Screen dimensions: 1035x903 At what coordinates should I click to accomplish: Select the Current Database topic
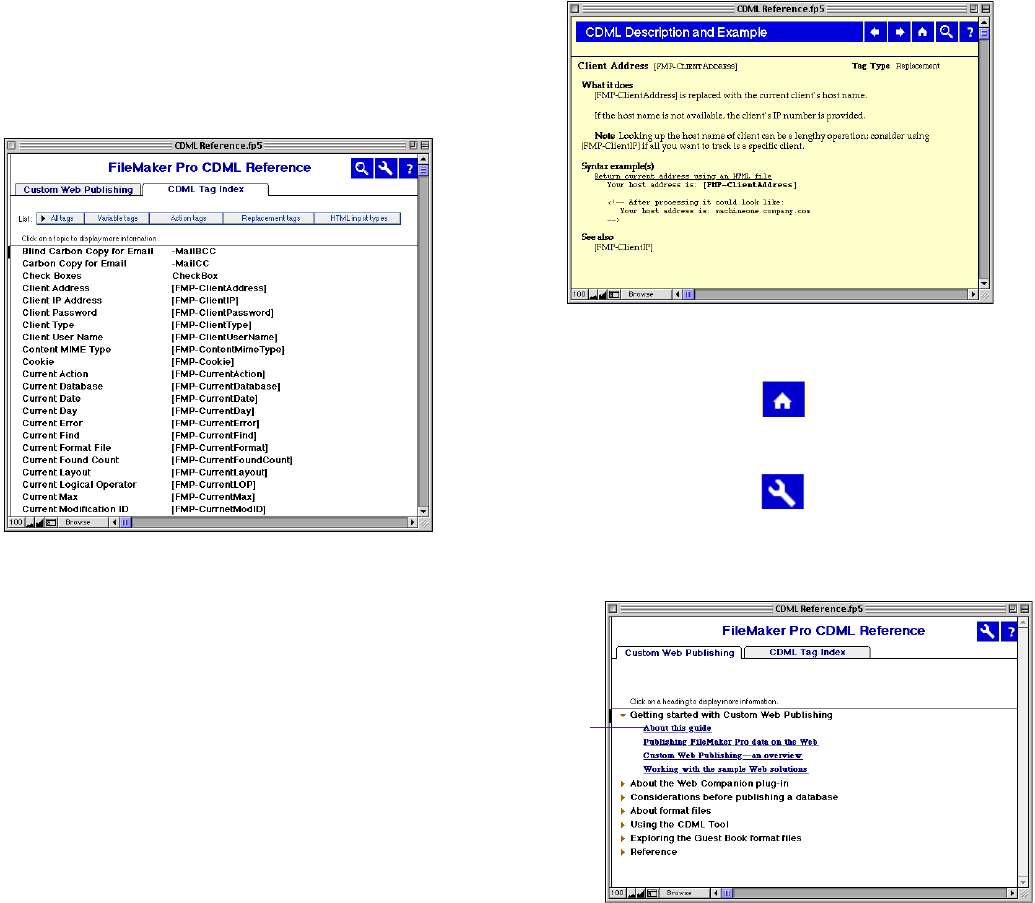pyautogui.click(x=63, y=386)
